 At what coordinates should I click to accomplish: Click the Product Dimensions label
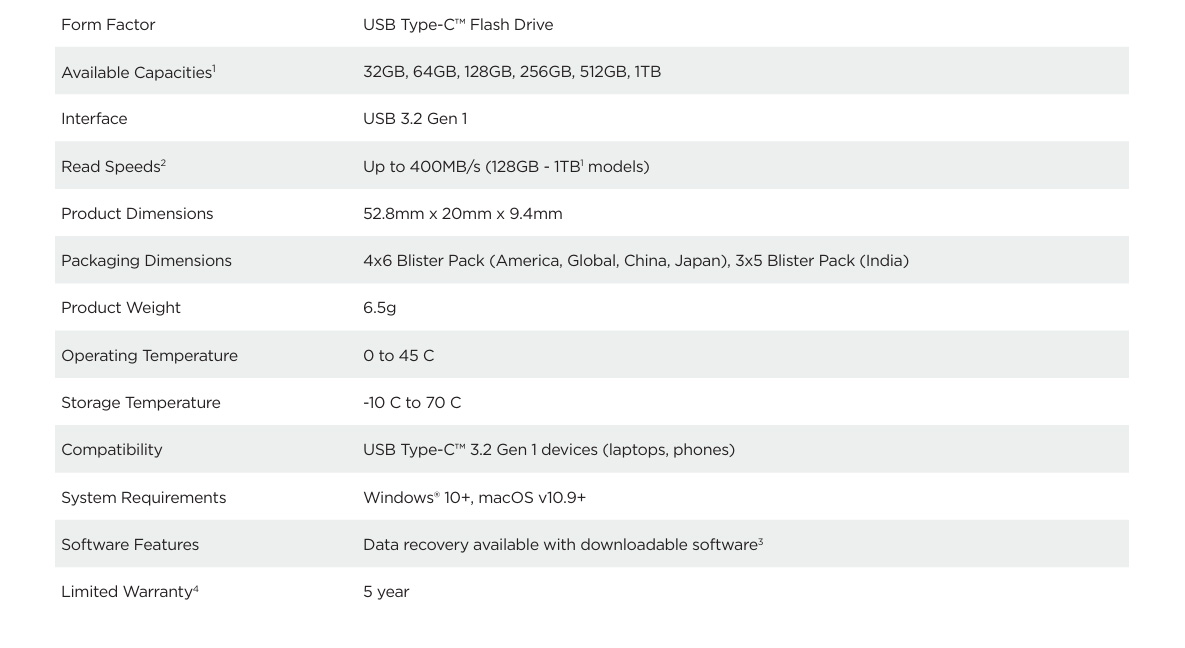[x=138, y=214]
